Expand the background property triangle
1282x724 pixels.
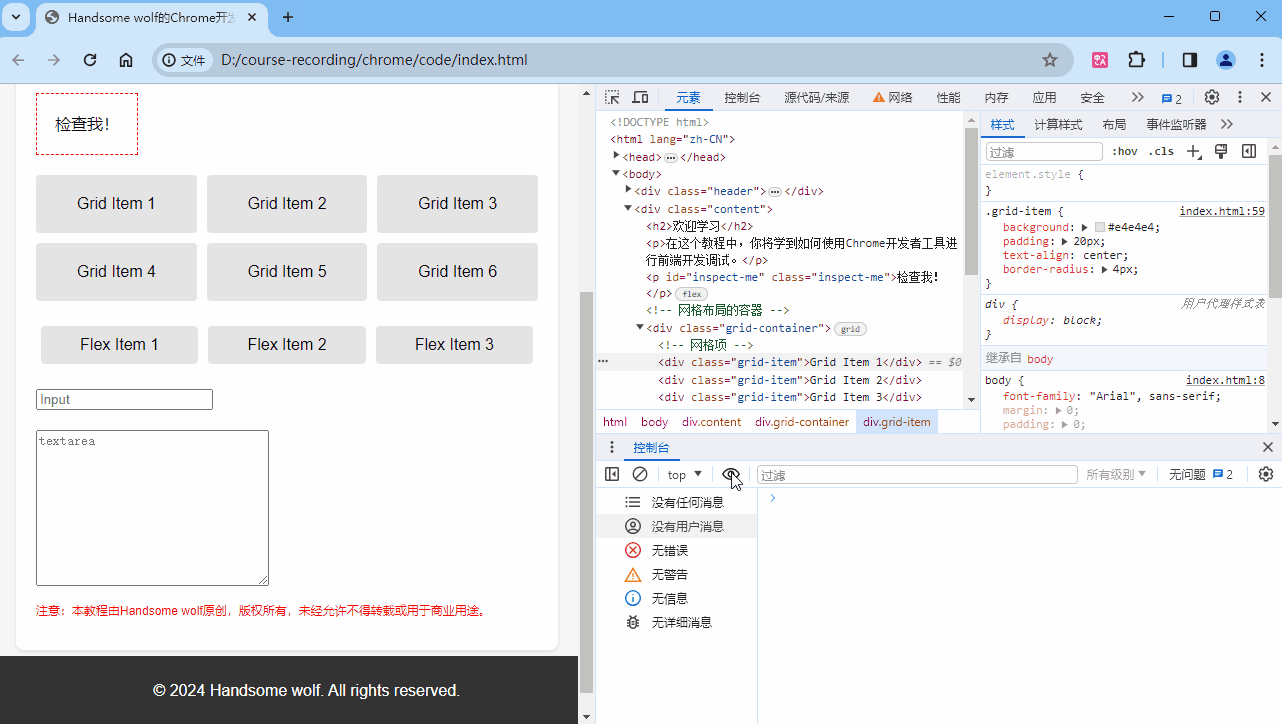click(1085, 227)
